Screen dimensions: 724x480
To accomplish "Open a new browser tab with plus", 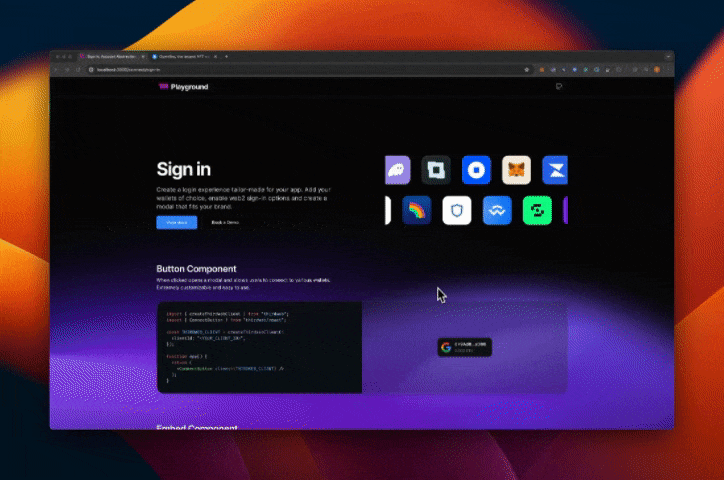I will [x=226, y=56].
